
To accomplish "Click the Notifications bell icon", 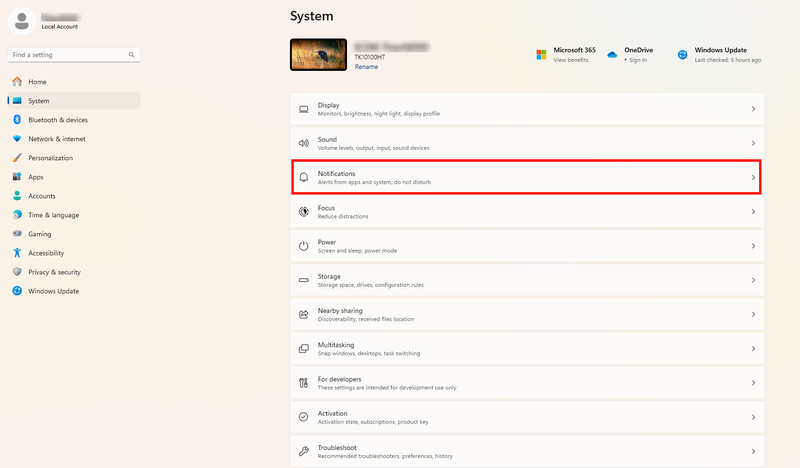I will 304,177.
